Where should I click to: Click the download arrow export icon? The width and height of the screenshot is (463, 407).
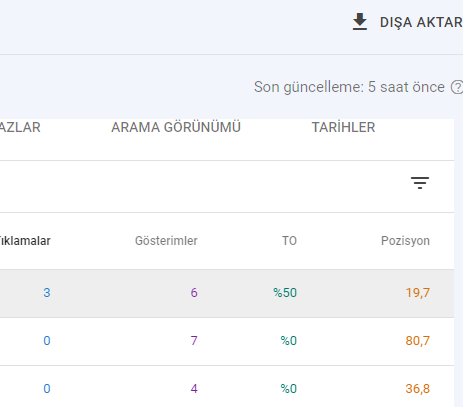(360, 22)
